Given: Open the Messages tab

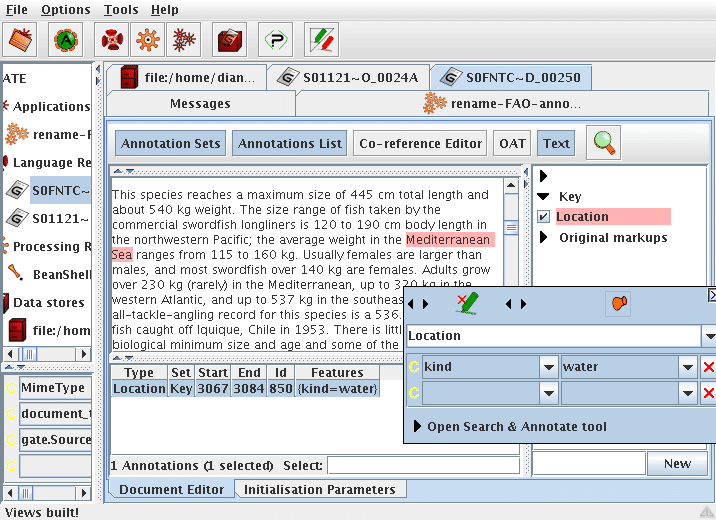Looking at the screenshot, I should click(x=200, y=104).
